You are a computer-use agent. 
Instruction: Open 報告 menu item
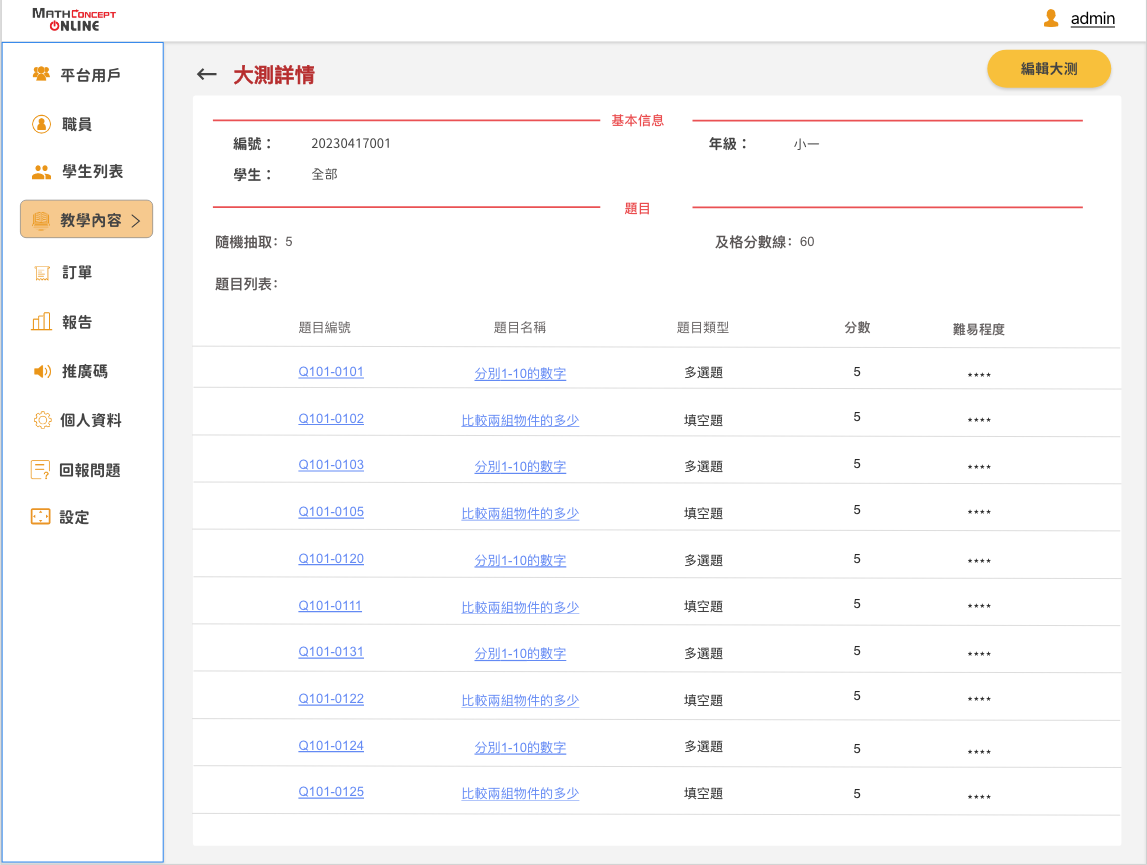point(77,322)
